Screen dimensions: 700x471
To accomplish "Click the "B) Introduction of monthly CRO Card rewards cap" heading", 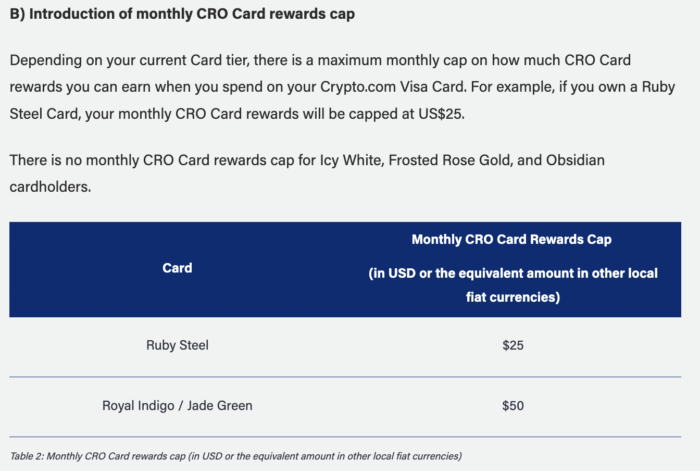I will [x=184, y=15].
